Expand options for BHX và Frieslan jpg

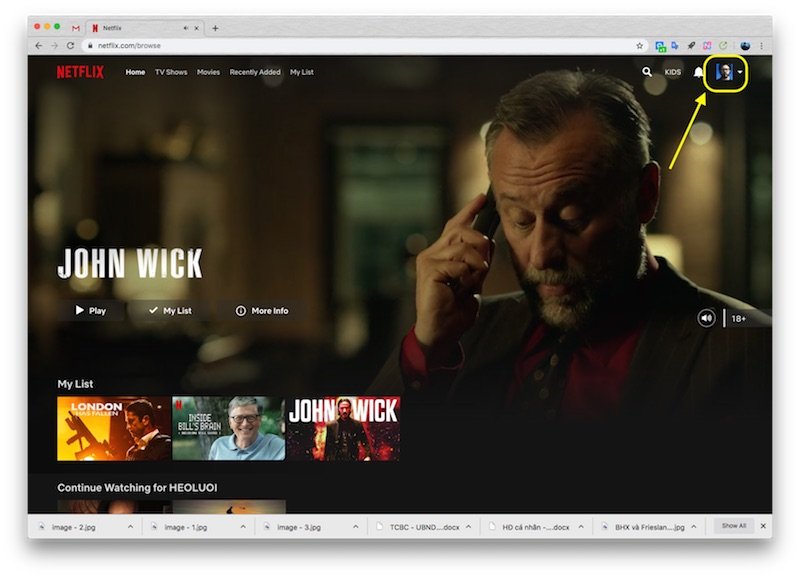[694, 526]
